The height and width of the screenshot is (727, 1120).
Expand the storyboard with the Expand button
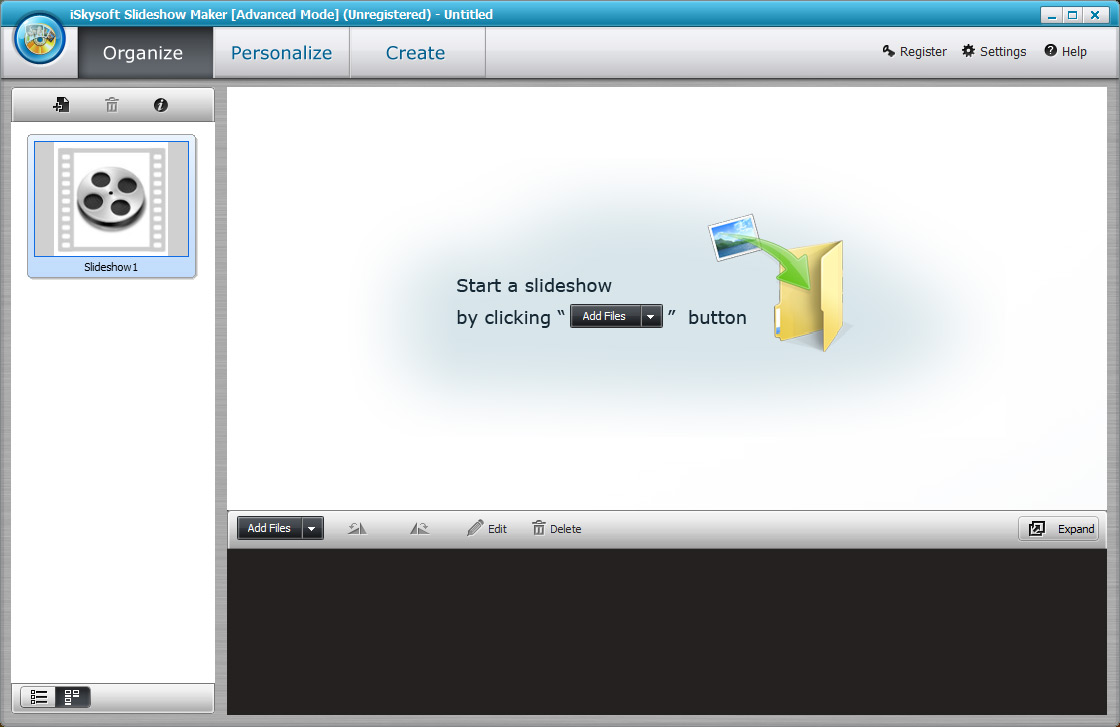coord(1059,528)
